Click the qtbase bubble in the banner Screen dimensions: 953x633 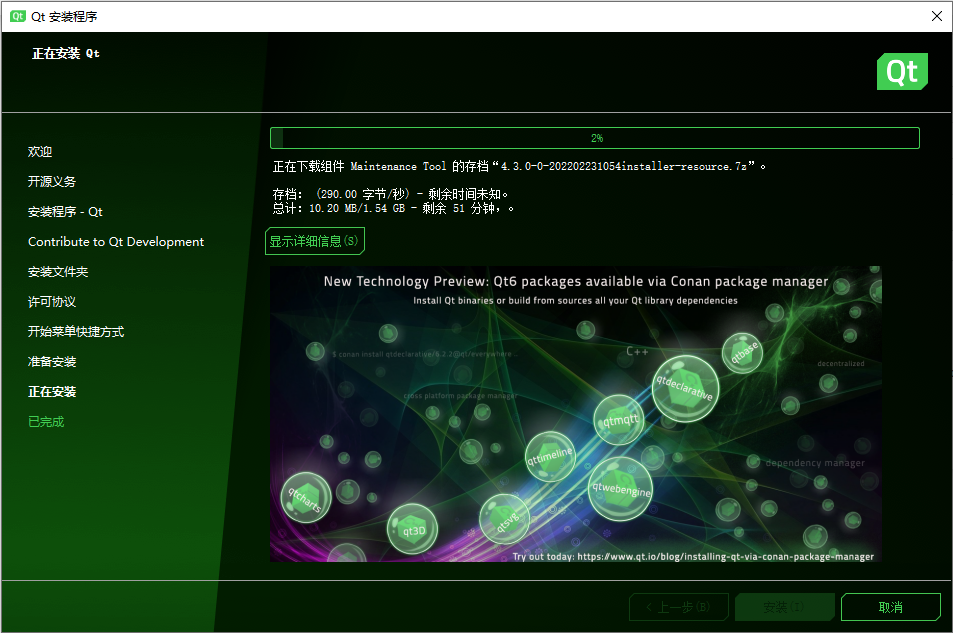742,353
